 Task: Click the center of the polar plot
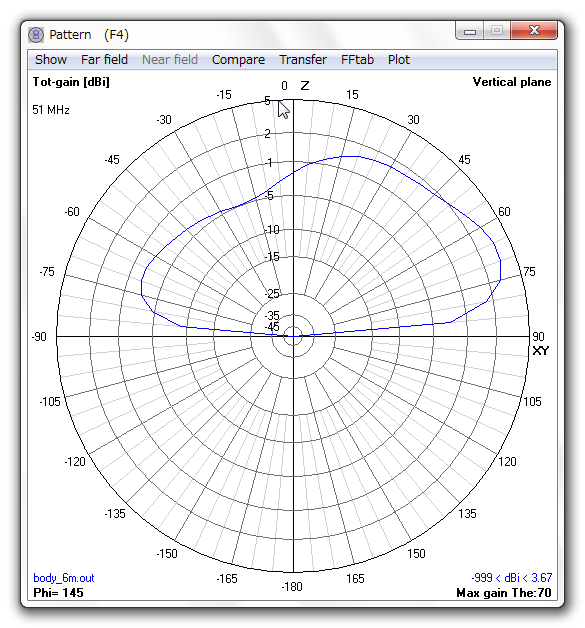point(294,336)
